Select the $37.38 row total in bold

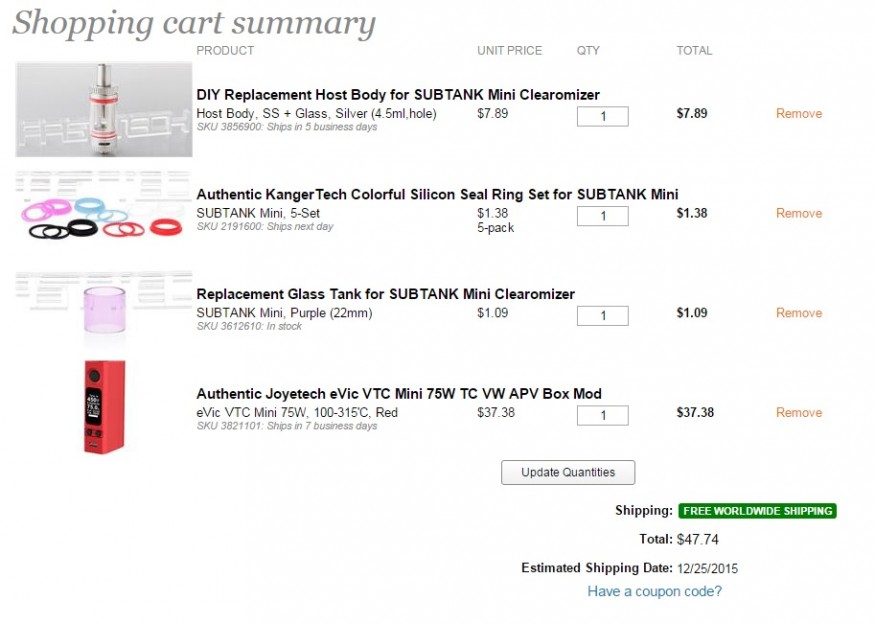(695, 412)
